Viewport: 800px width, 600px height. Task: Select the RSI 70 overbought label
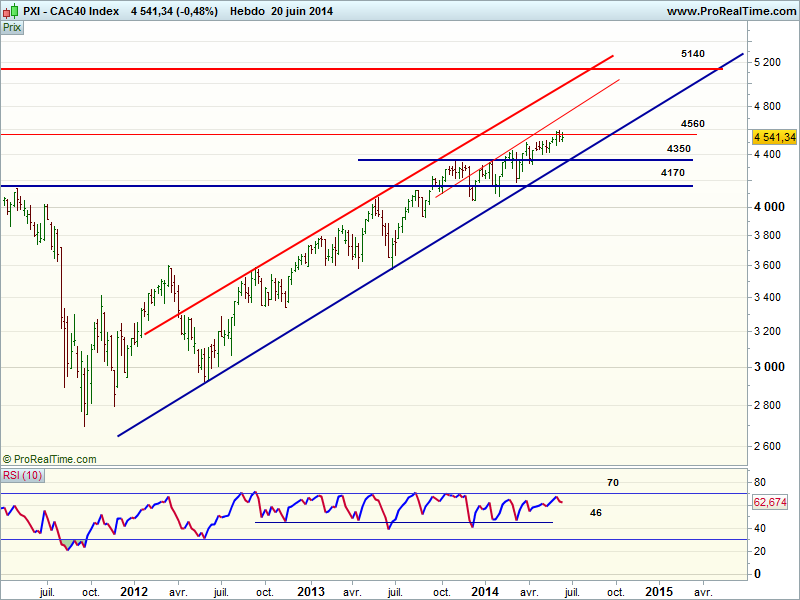[613, 482]
